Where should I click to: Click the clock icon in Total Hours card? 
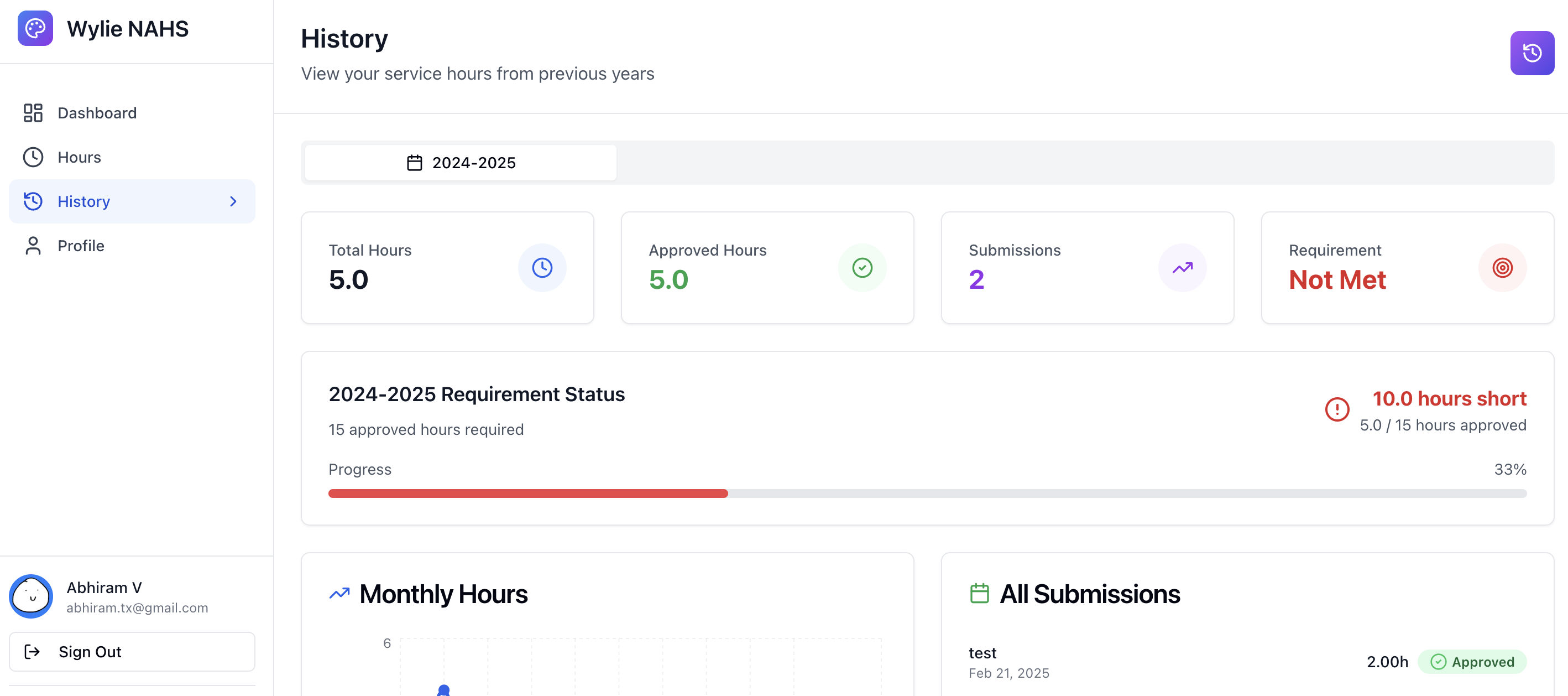pyautogui.click(x=542, y=267)
